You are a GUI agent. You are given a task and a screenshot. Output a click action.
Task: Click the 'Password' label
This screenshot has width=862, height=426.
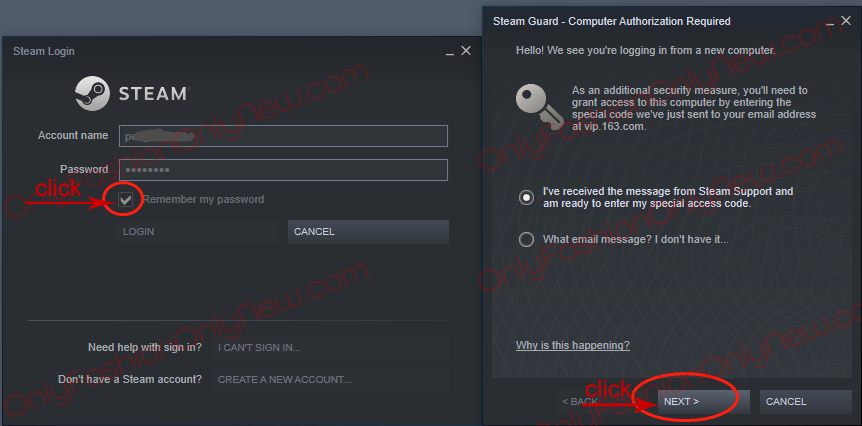pos(84,169)
